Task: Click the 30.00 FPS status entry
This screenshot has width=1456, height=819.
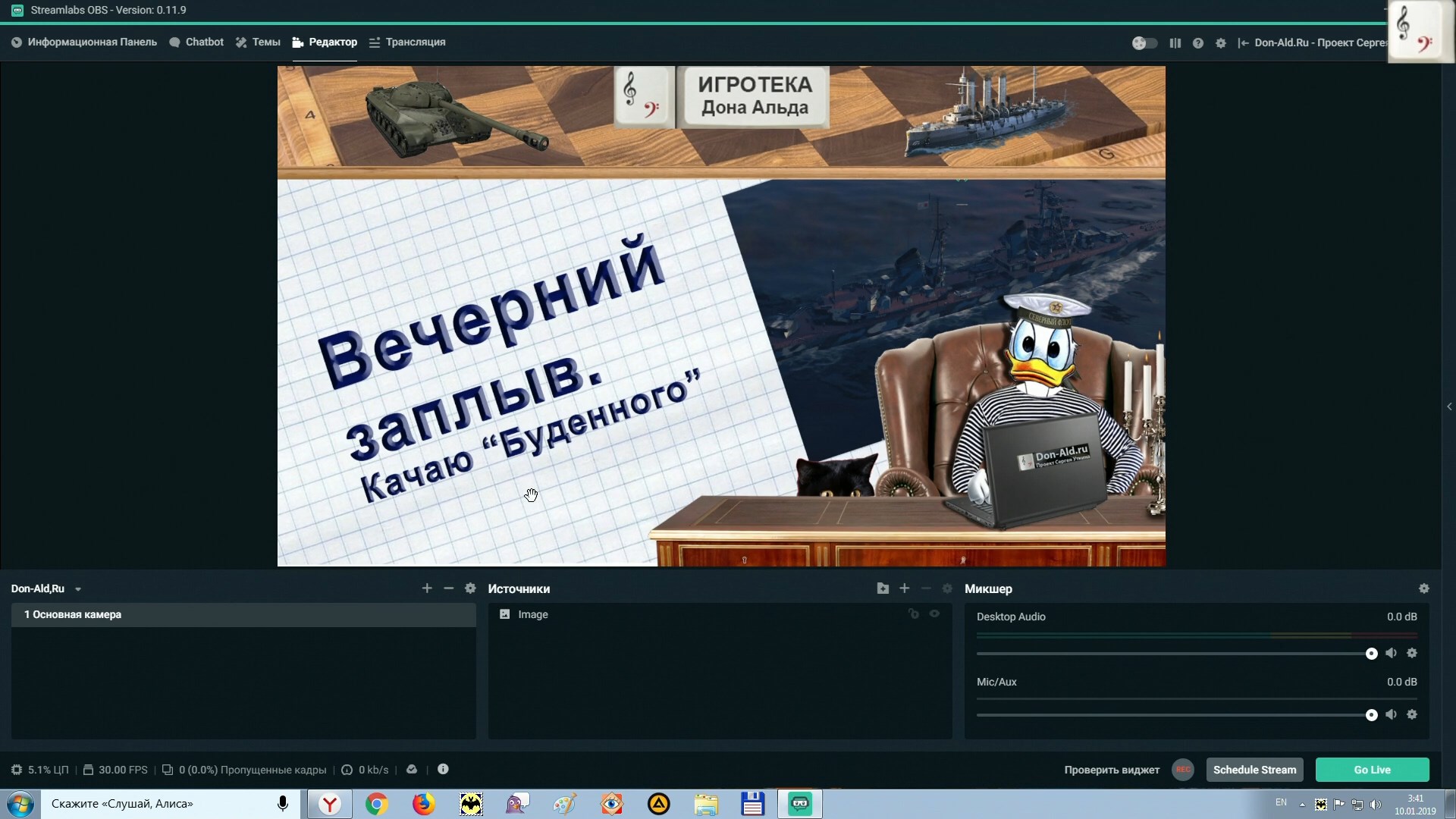Action: 115,770
